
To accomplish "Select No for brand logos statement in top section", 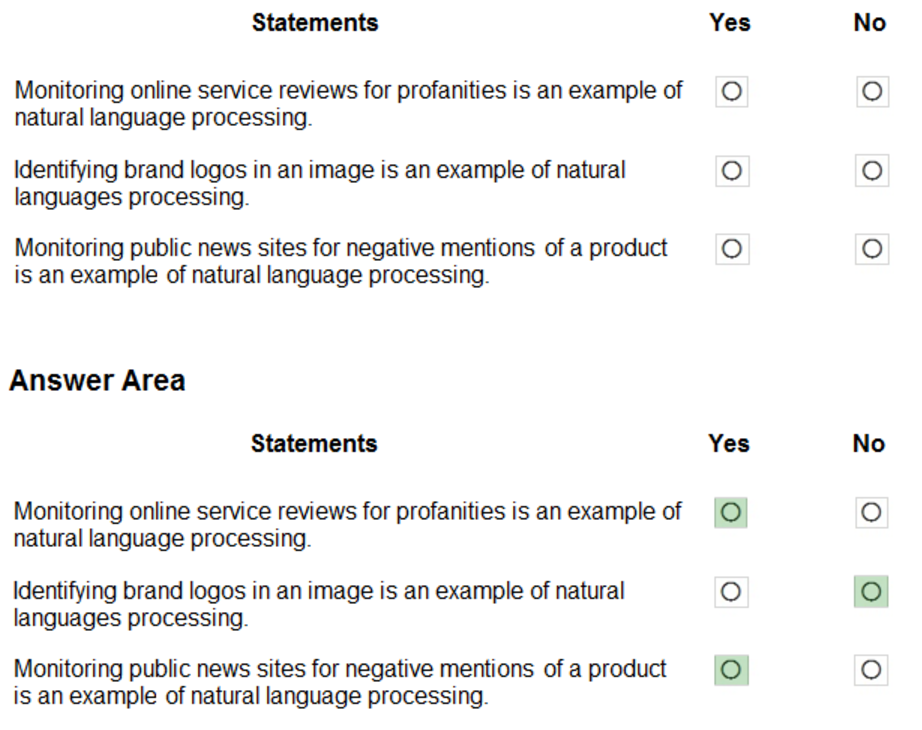I will [871, 171].
